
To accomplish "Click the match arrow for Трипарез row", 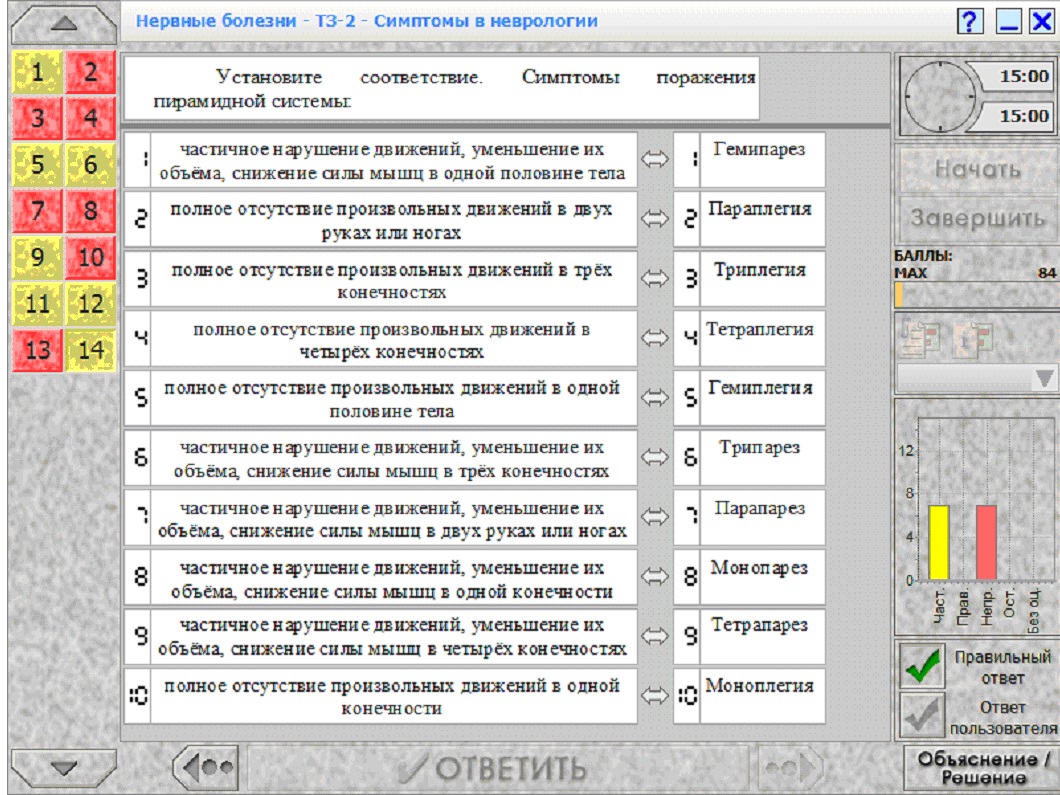I will pos(654,457).
